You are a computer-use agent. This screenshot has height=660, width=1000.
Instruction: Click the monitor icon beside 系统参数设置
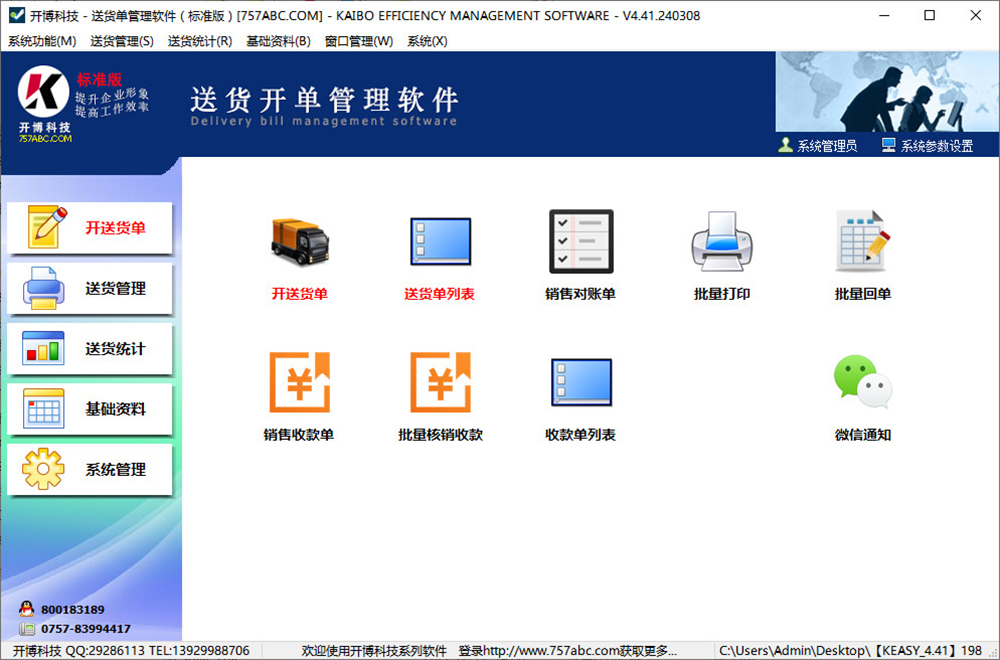(888, 145)
